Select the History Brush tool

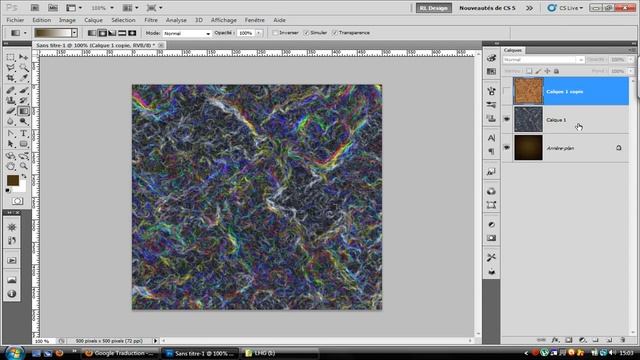point(23,100)
